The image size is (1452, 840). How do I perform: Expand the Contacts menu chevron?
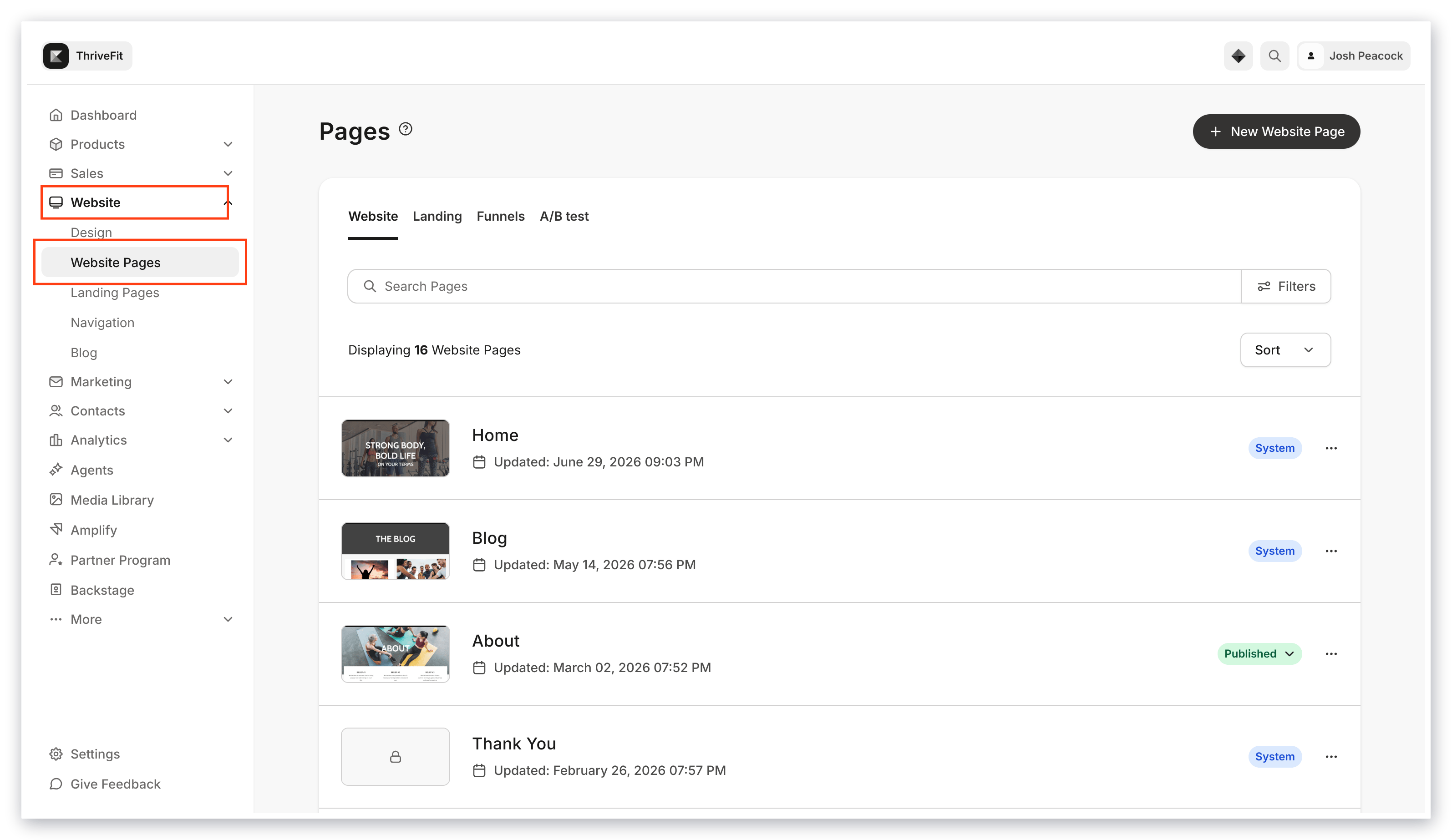228,411
